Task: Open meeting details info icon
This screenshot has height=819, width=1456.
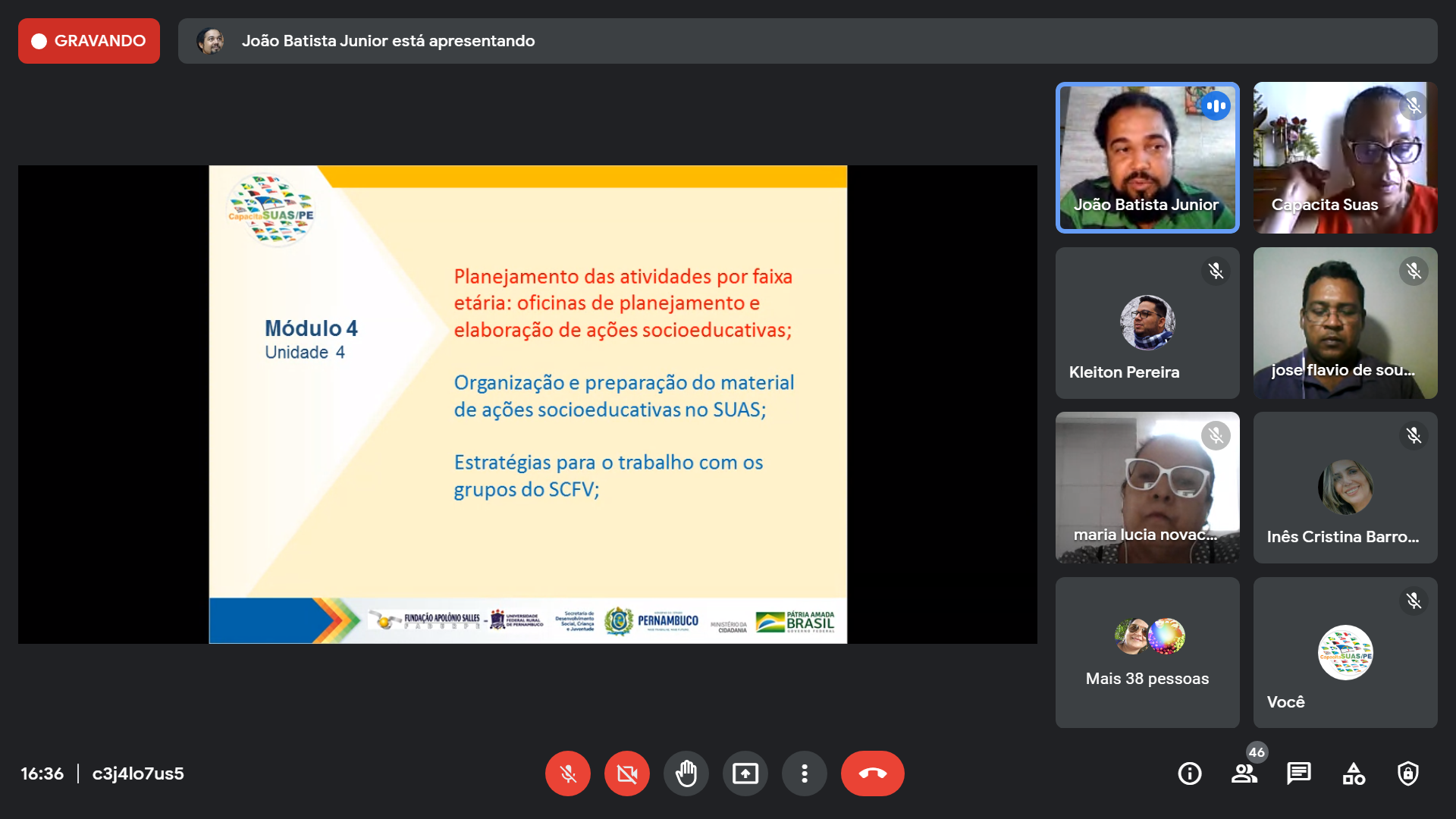Action: [1189, 773]
